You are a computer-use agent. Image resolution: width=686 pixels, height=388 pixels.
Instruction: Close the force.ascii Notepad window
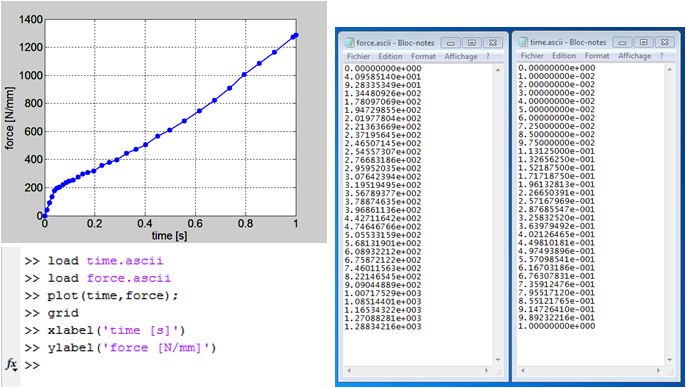pos(493,42)
